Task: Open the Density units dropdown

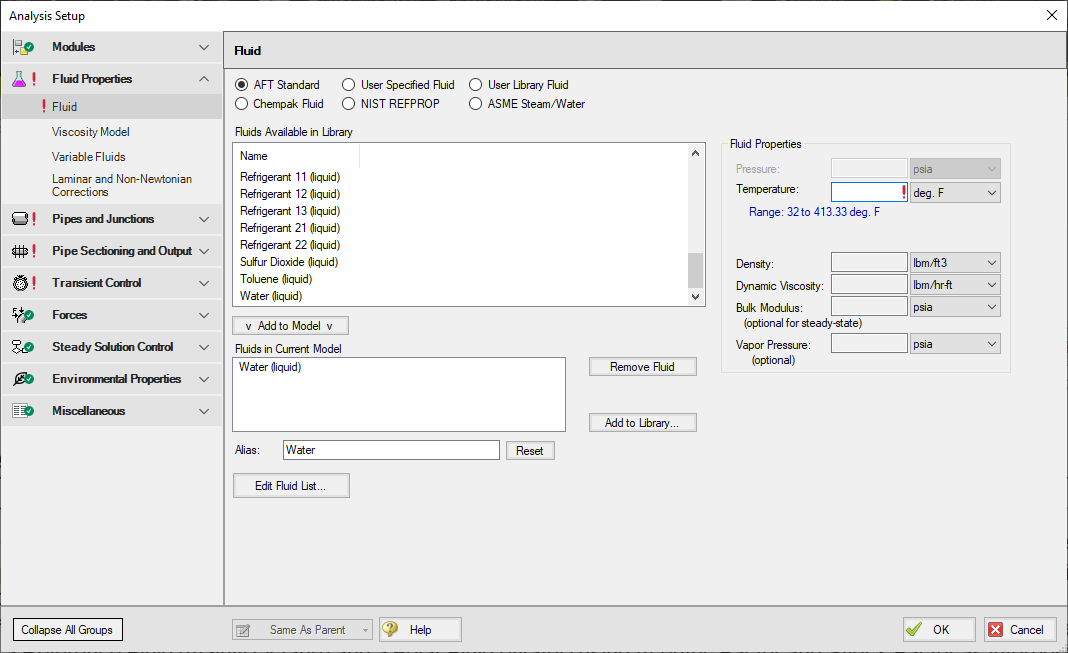Action: coord(955,263)
